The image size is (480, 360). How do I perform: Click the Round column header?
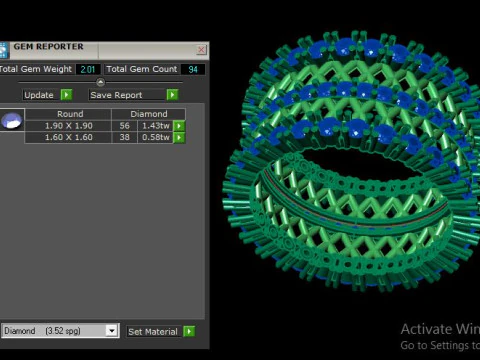click(x=68, y=114)
